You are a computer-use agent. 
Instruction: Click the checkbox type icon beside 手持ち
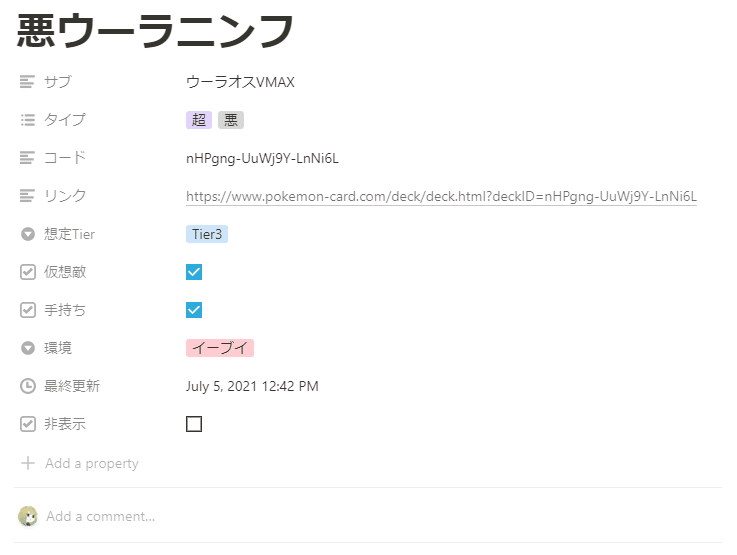[x=28, y=310]
